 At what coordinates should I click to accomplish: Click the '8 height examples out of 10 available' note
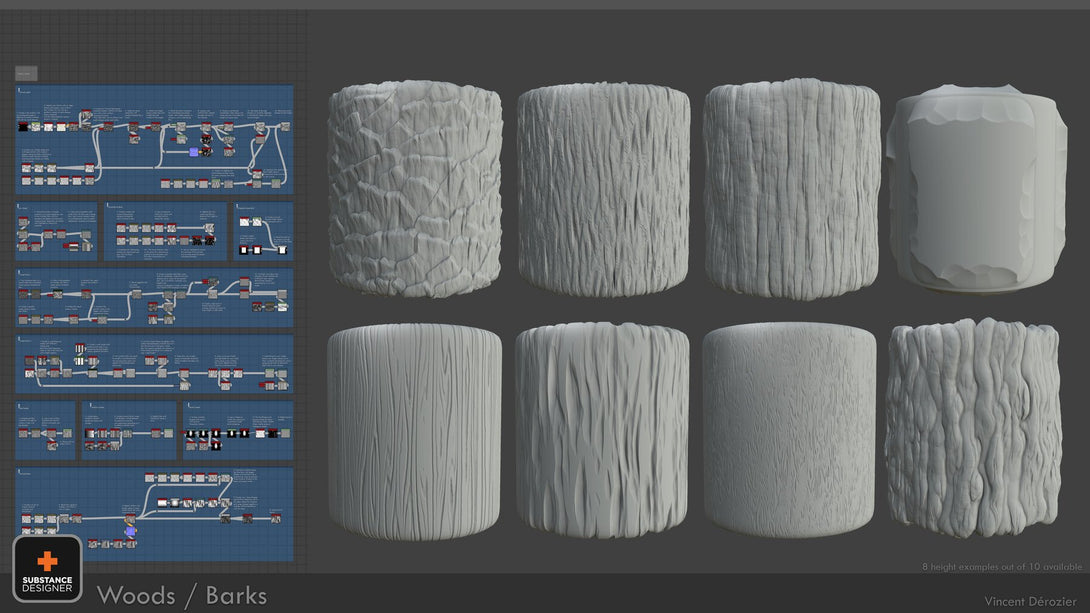pos(1002,566)
